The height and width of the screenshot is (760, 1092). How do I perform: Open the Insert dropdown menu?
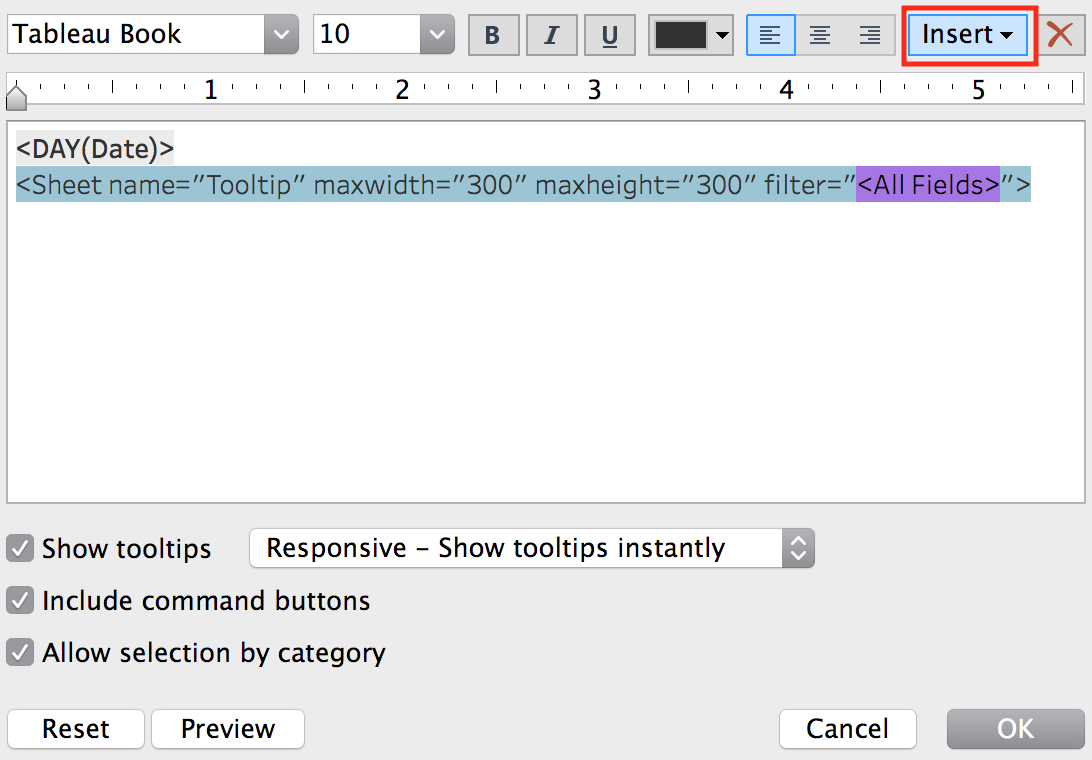(x=966, y=34)
